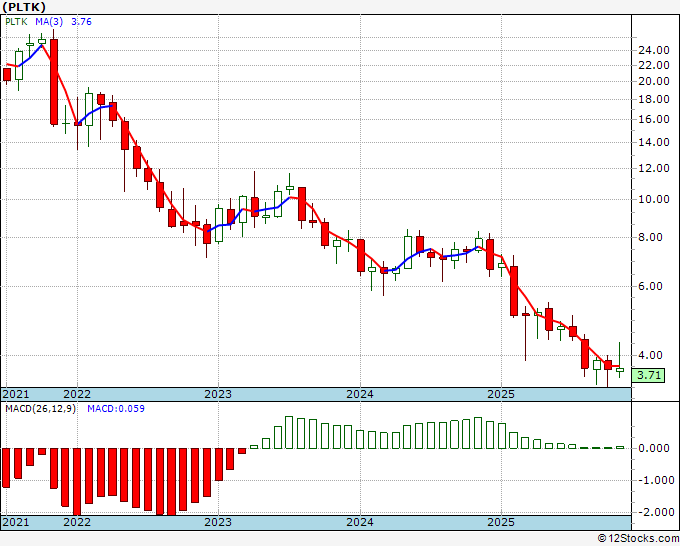Click 2024 on the MACD panel timeline
The height and width of the screenshot is (546, 680).
click(x=360, y=522)
